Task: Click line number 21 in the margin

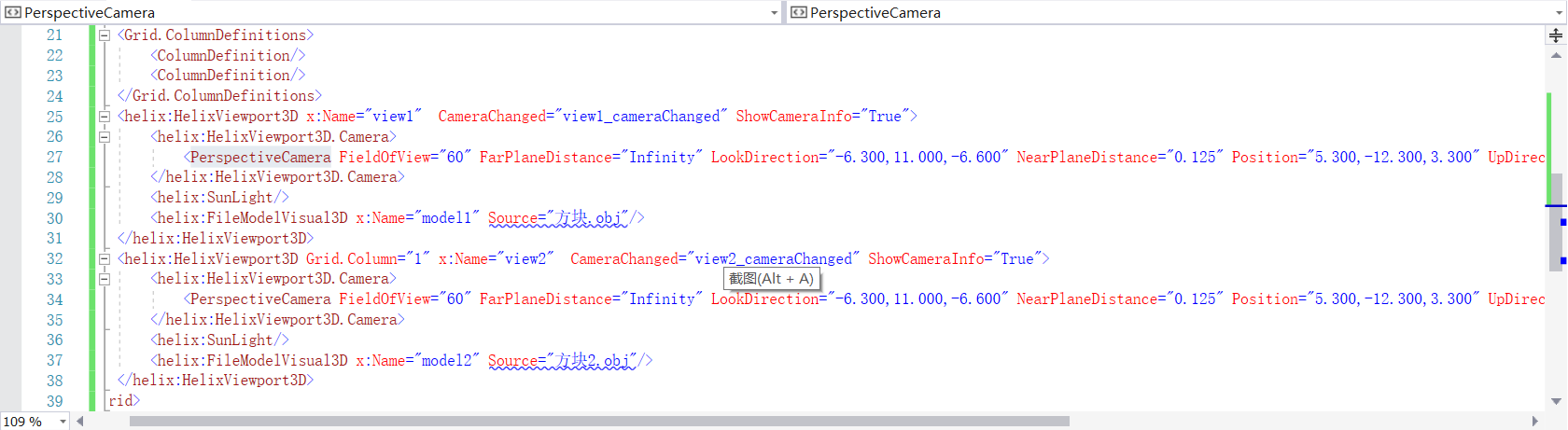Action: (x=55, y=35)
